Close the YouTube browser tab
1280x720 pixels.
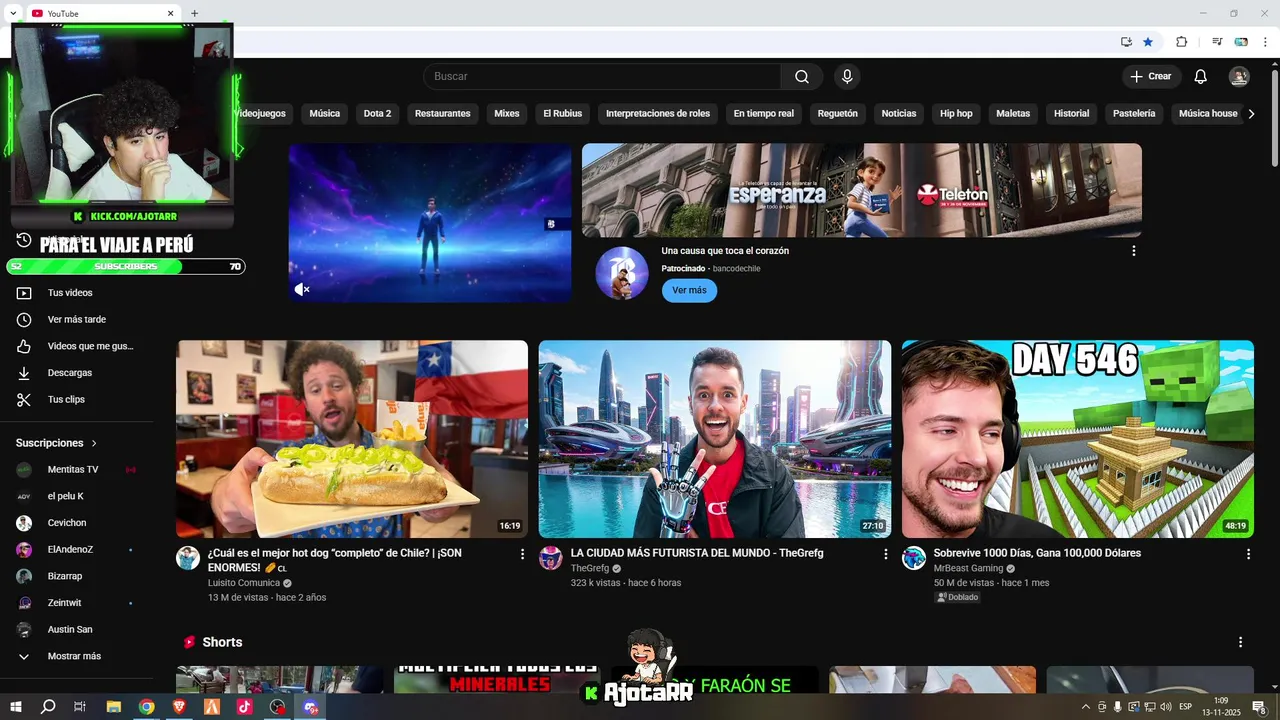pyautogui.click(x=170, y=14)
